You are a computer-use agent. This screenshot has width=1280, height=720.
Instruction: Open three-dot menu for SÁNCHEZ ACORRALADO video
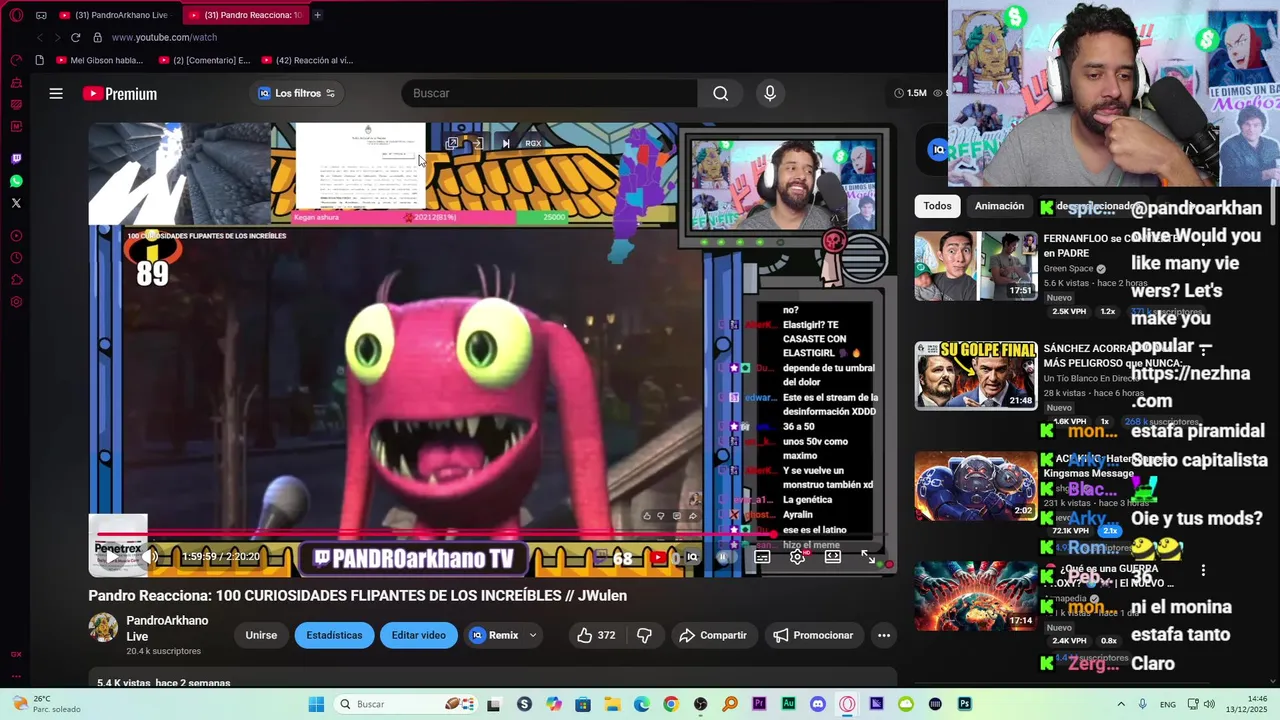(1203, 350)
